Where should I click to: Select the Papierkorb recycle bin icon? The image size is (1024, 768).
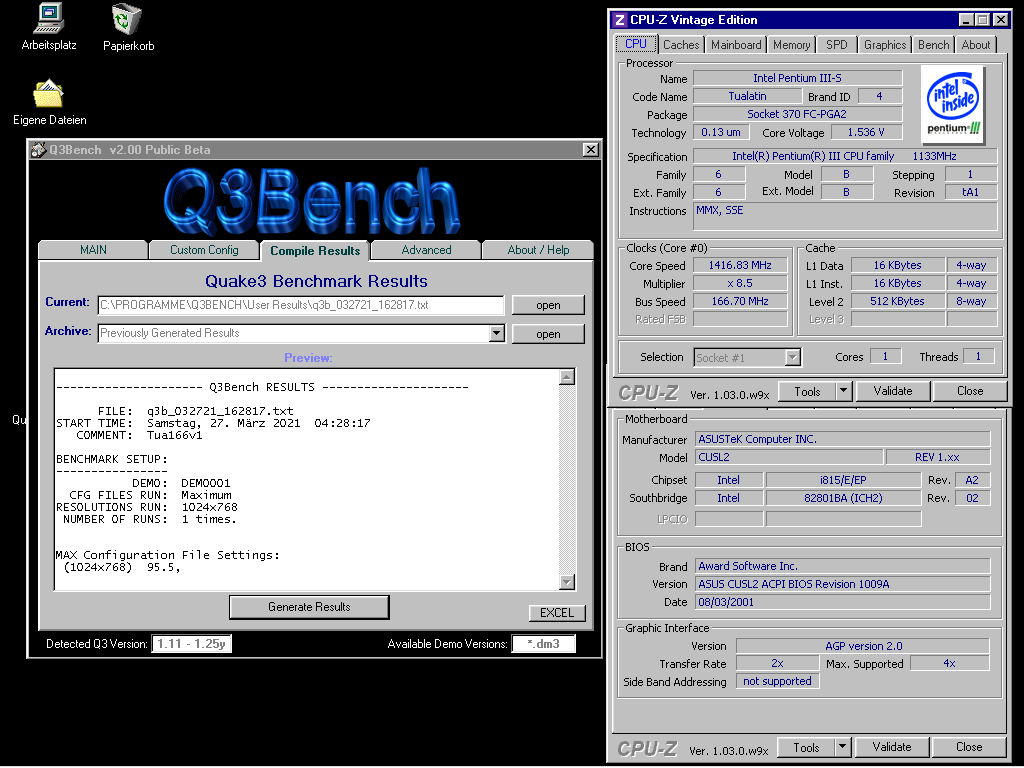coord(128,27)
